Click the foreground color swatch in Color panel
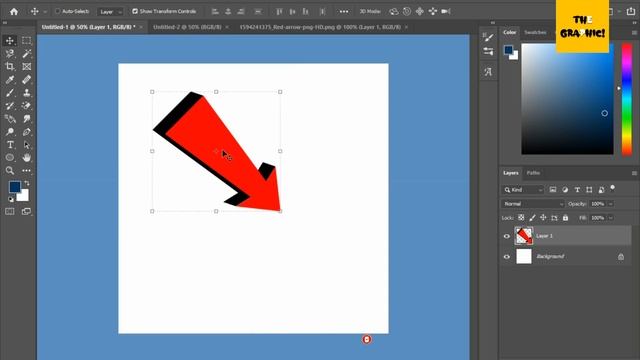Screen dimensions: 640x360 (508, 50)
